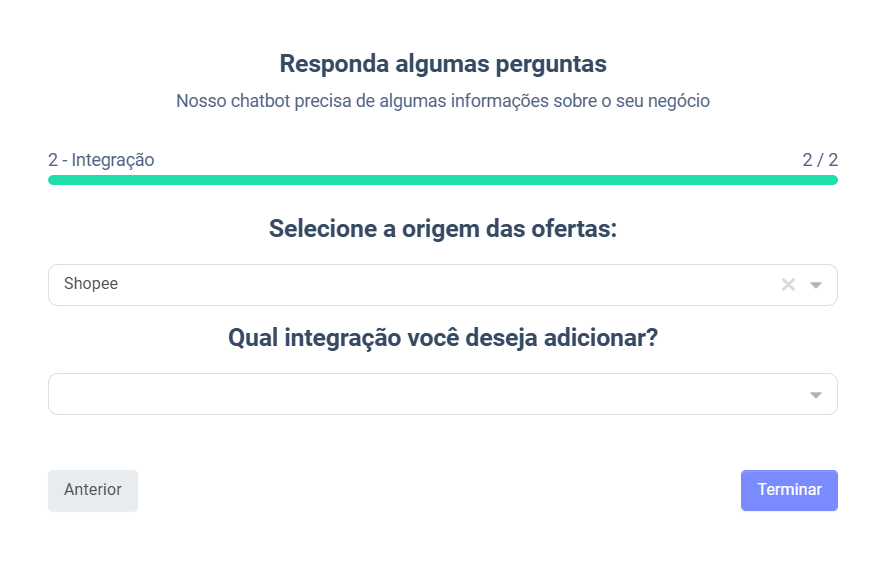Screen dimensions: 889x561
Task: Click the empty integration select field
Action: (420, 394)
